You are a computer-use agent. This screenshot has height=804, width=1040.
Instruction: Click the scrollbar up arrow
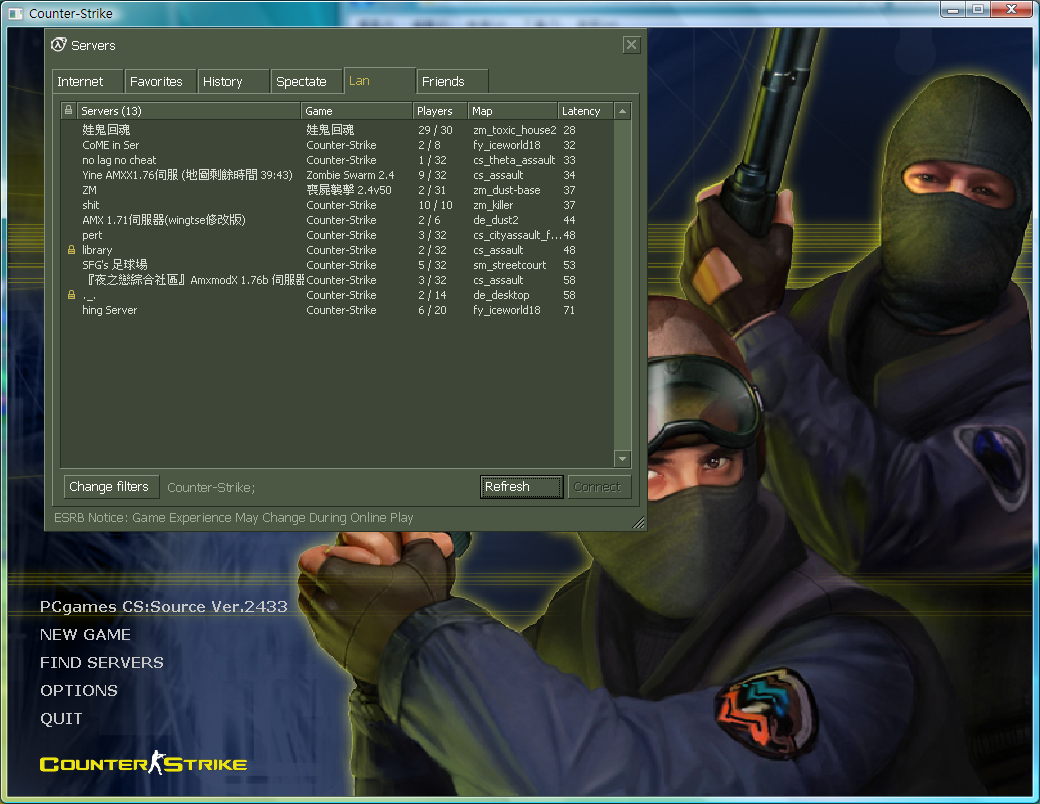[x=622, y=110]
